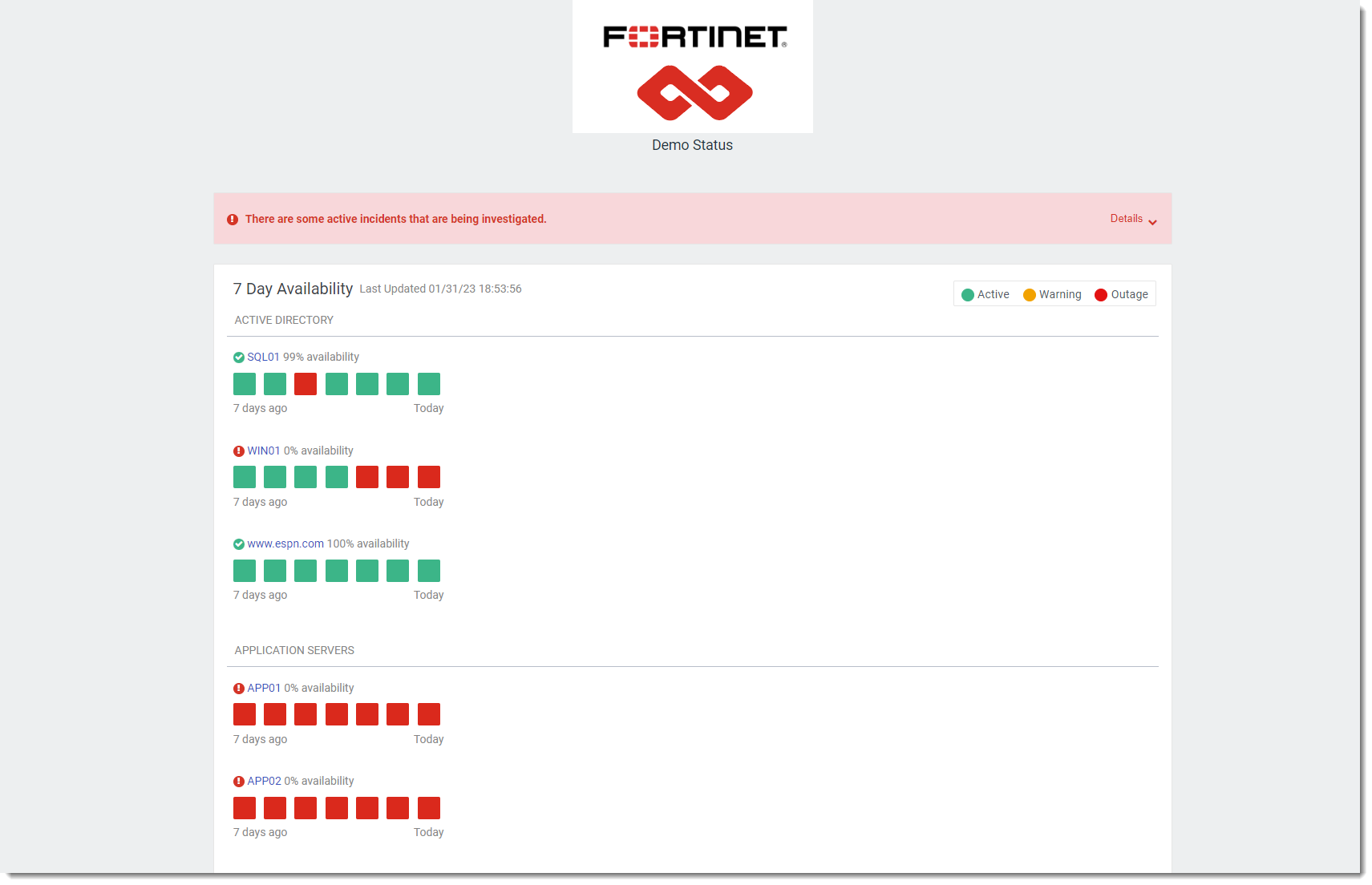Click the green Active legend indicator
Screen dimensions: 1372x885
[968, 294]
